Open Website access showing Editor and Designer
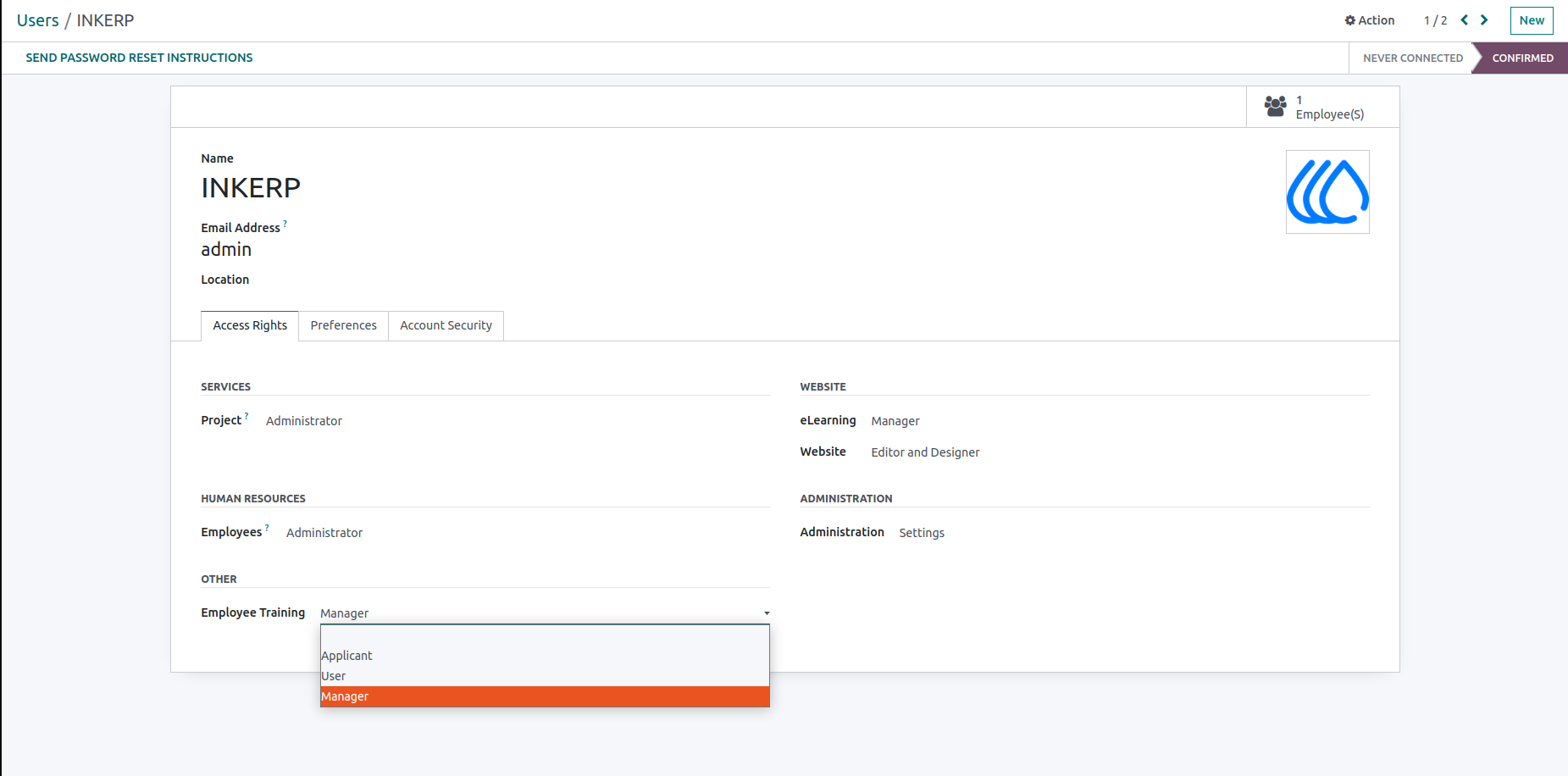This screenshot has height=776, width=1568. [x=925, y=452]
